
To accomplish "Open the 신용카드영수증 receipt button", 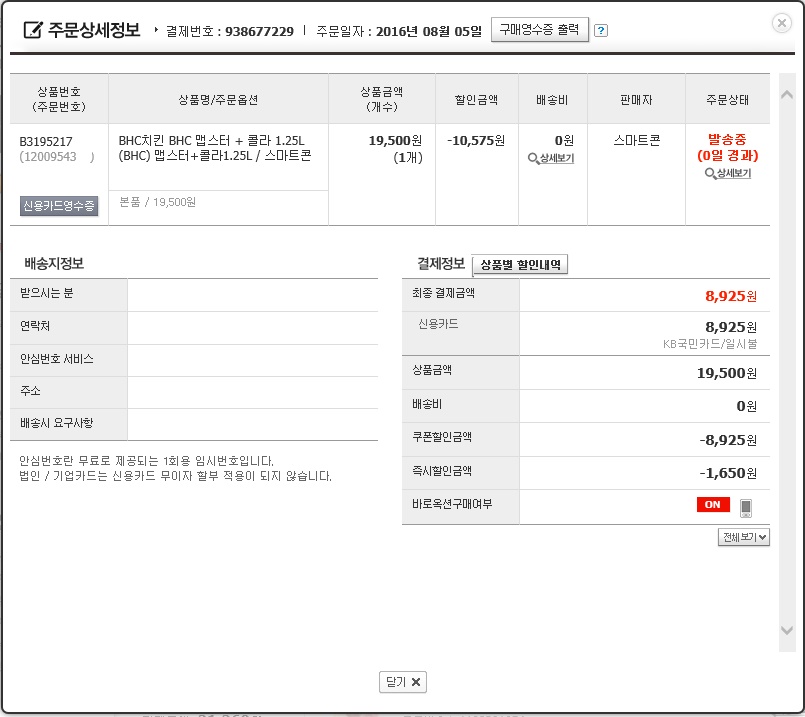I will tap(59, 206).
